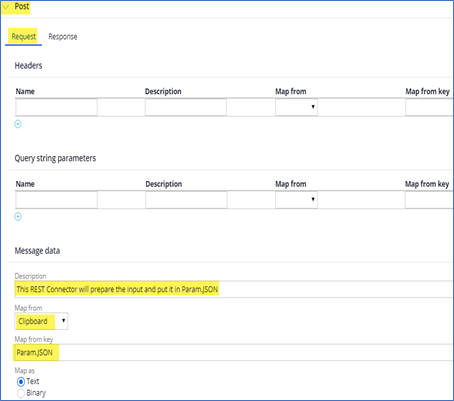Select the Binary radio button

pyautogui.click(x=21, y=393)
